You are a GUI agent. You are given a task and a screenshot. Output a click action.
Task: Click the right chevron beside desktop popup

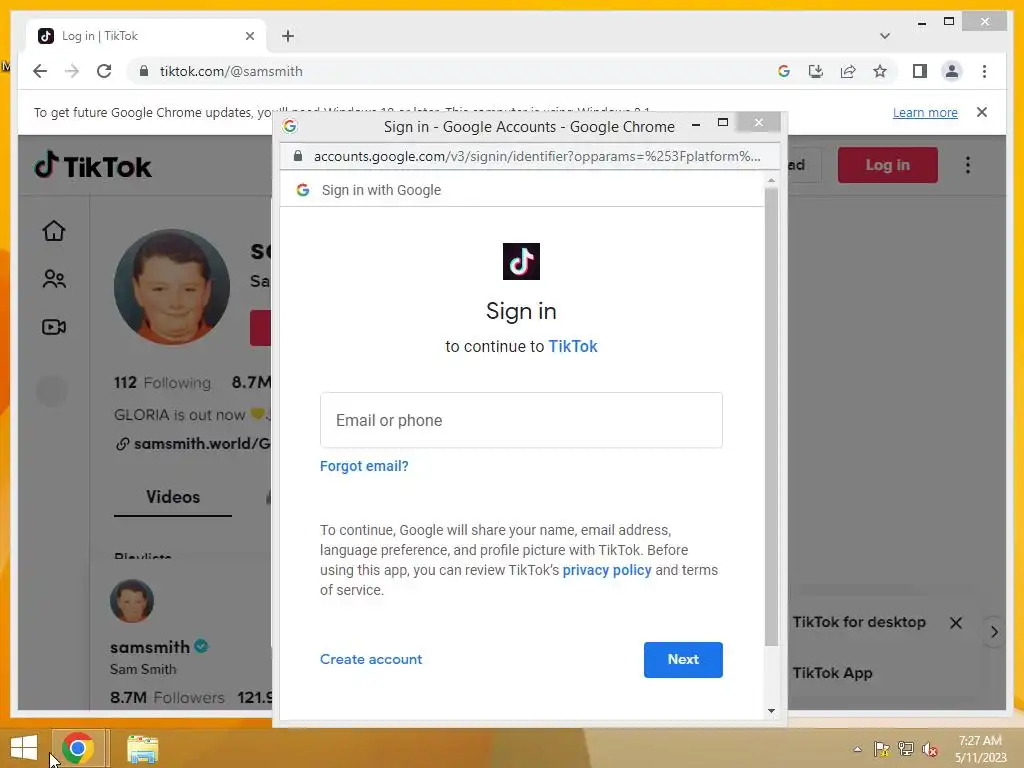(993, 632)
